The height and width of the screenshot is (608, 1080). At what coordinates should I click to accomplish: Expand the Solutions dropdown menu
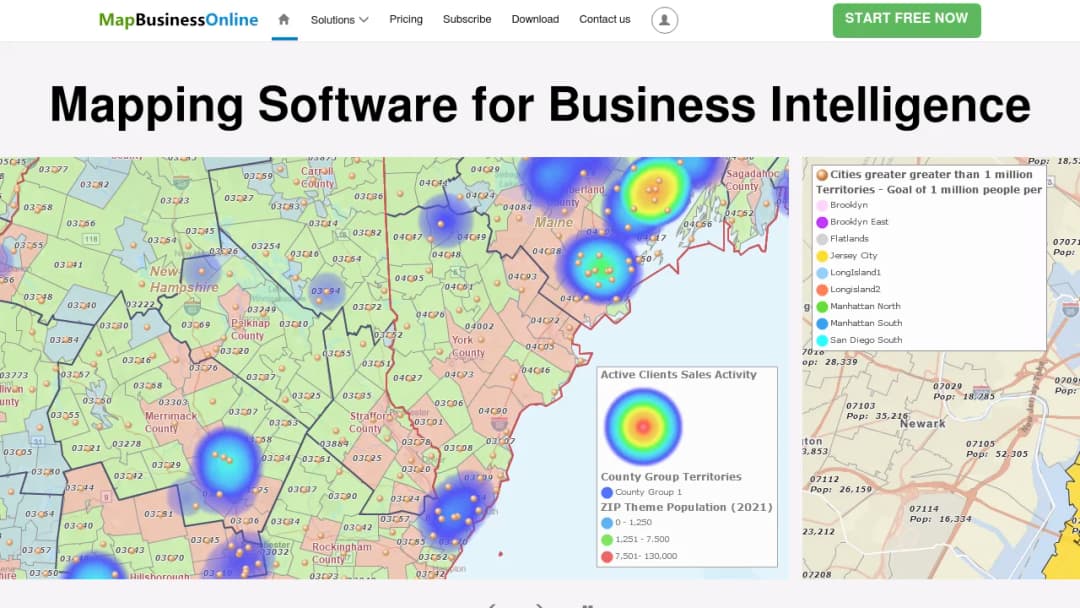pyautogui.click(x=339, y=20)
